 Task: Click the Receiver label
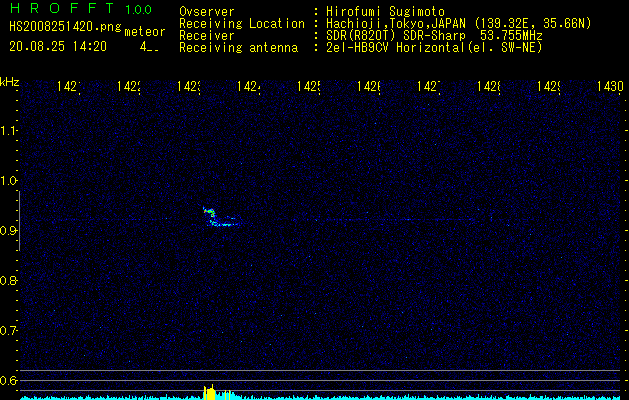pos(207,36)
